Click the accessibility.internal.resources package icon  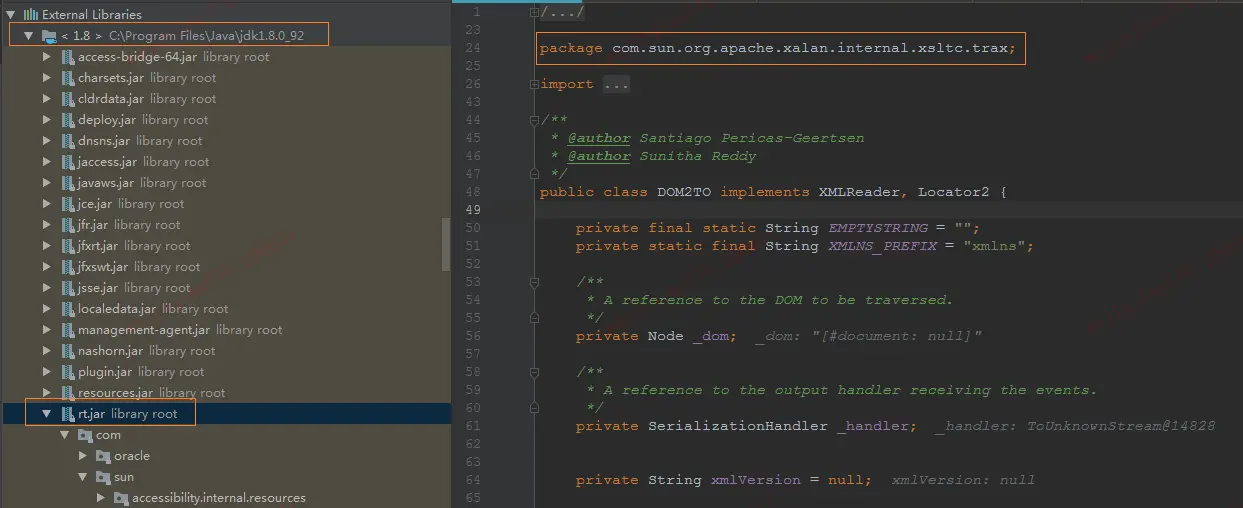122,498
